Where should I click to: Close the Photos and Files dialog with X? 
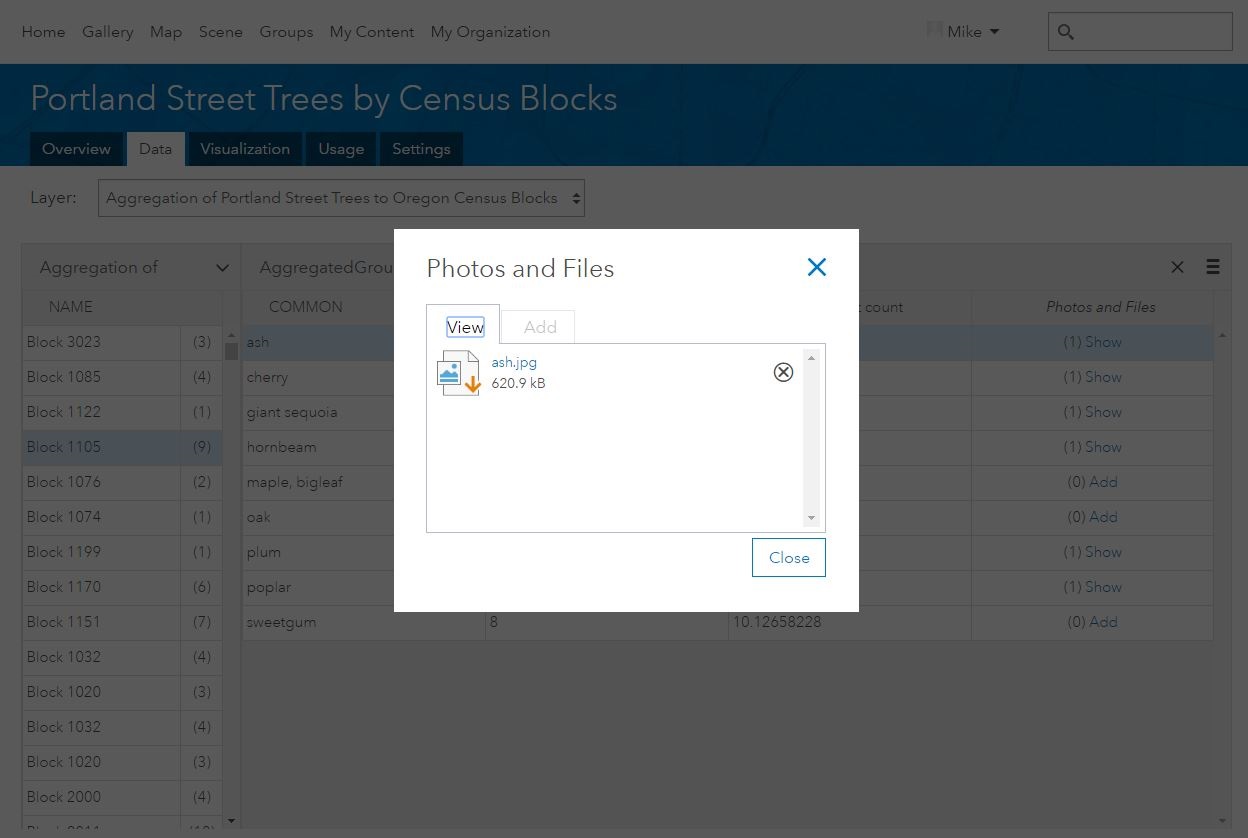tap(817, 267)
